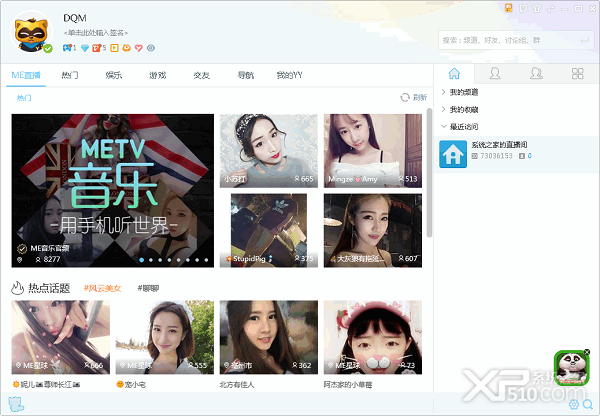Click the magnifier icon in bottom-right corner
Screen dimensions: 600x416
tap(588, 404)
